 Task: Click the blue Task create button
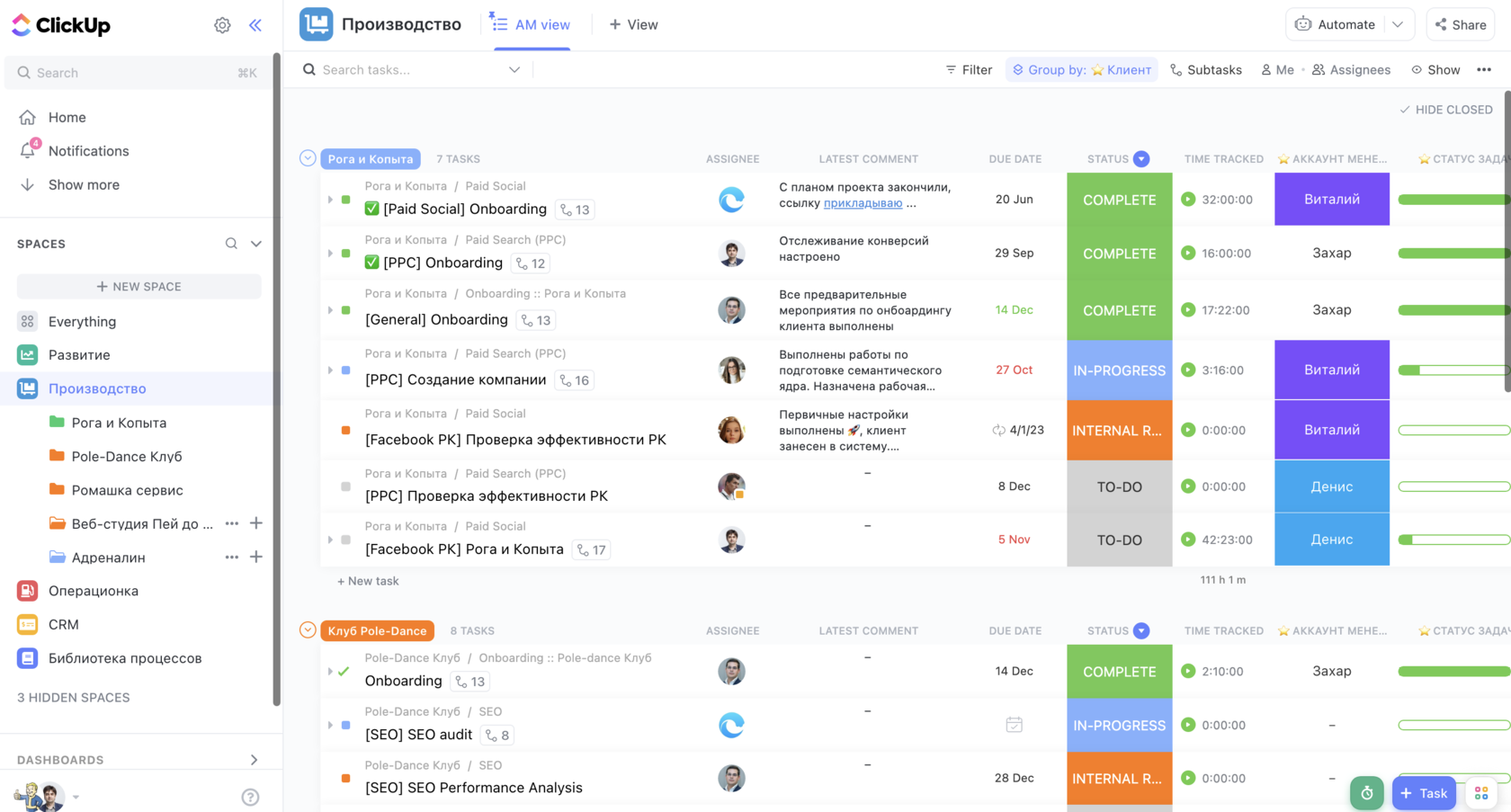coord(1424,792)
